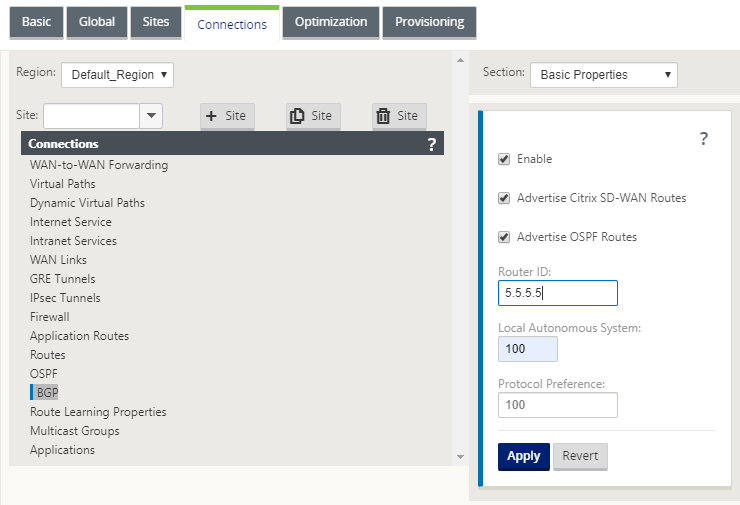Click the Apply button
740x505 pixels.
tap(524, 456)
